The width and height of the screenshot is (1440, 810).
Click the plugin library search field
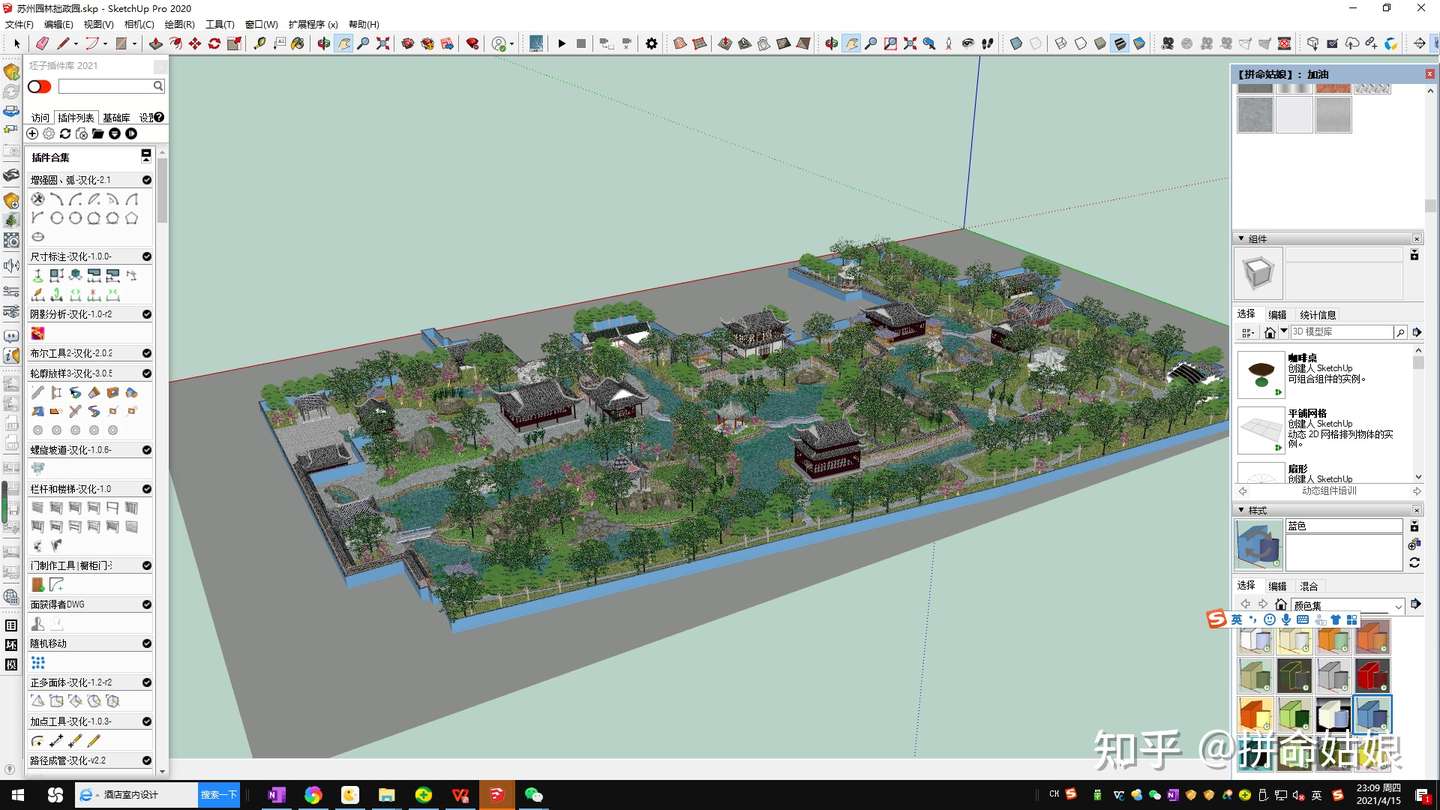coord(111,86)
